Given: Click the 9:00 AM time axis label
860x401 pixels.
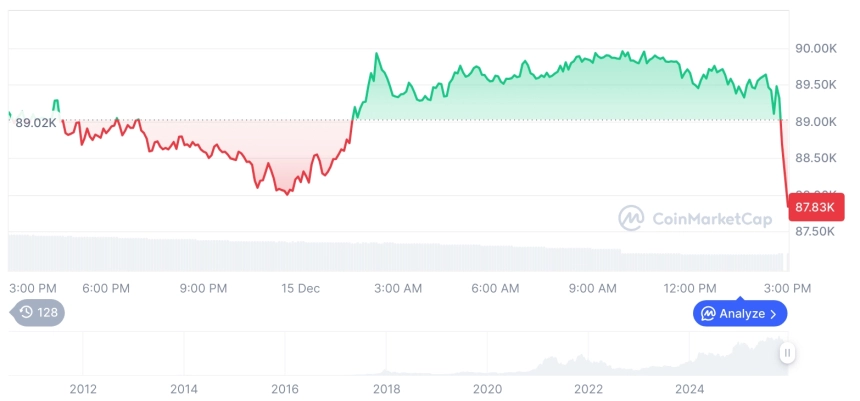Looking at the screenshot, I should 593,288.
